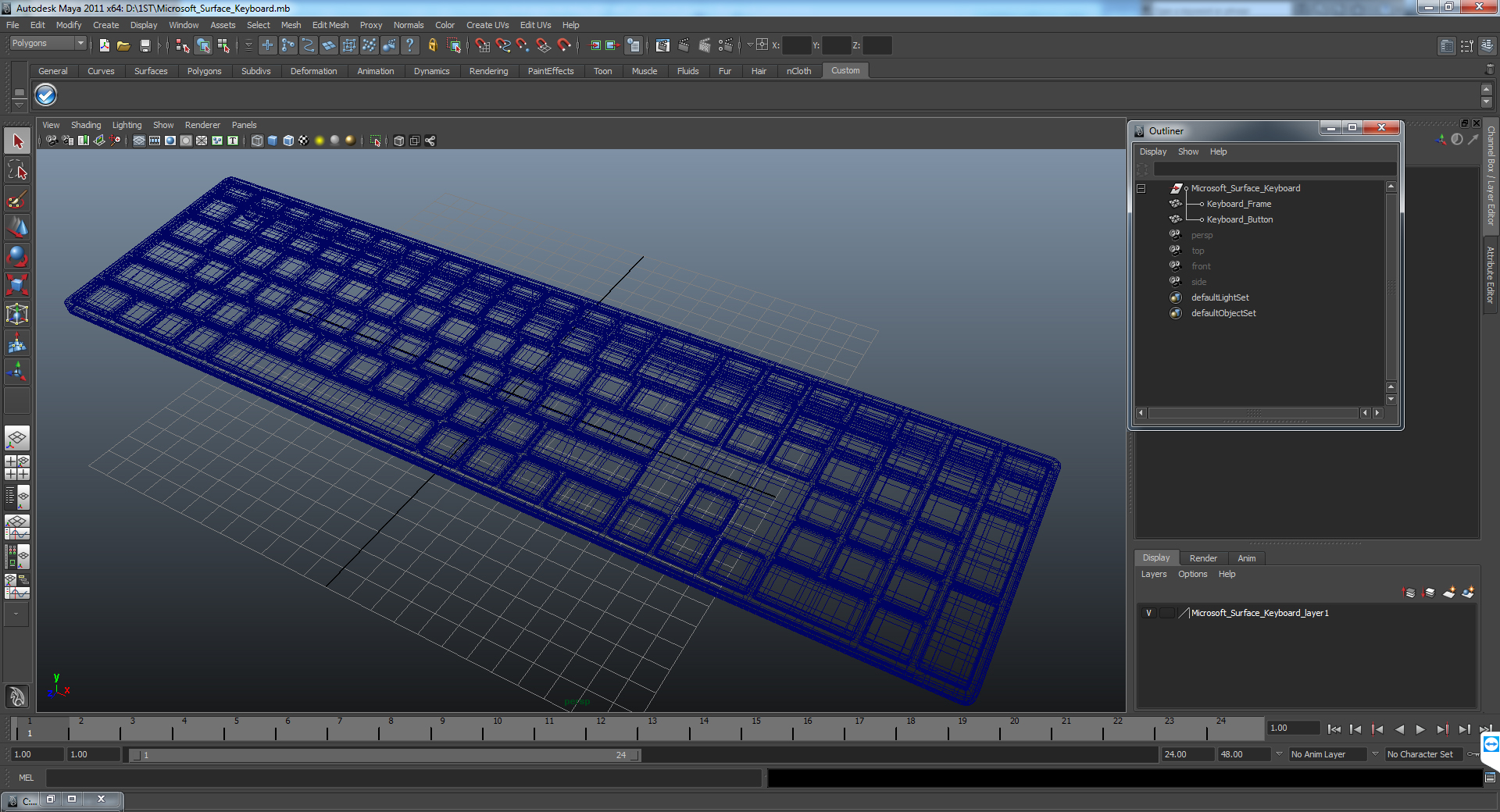Create a new empty layer icon
Viewport: 1500px width, 812px height.
click(x=1449, y=593)
